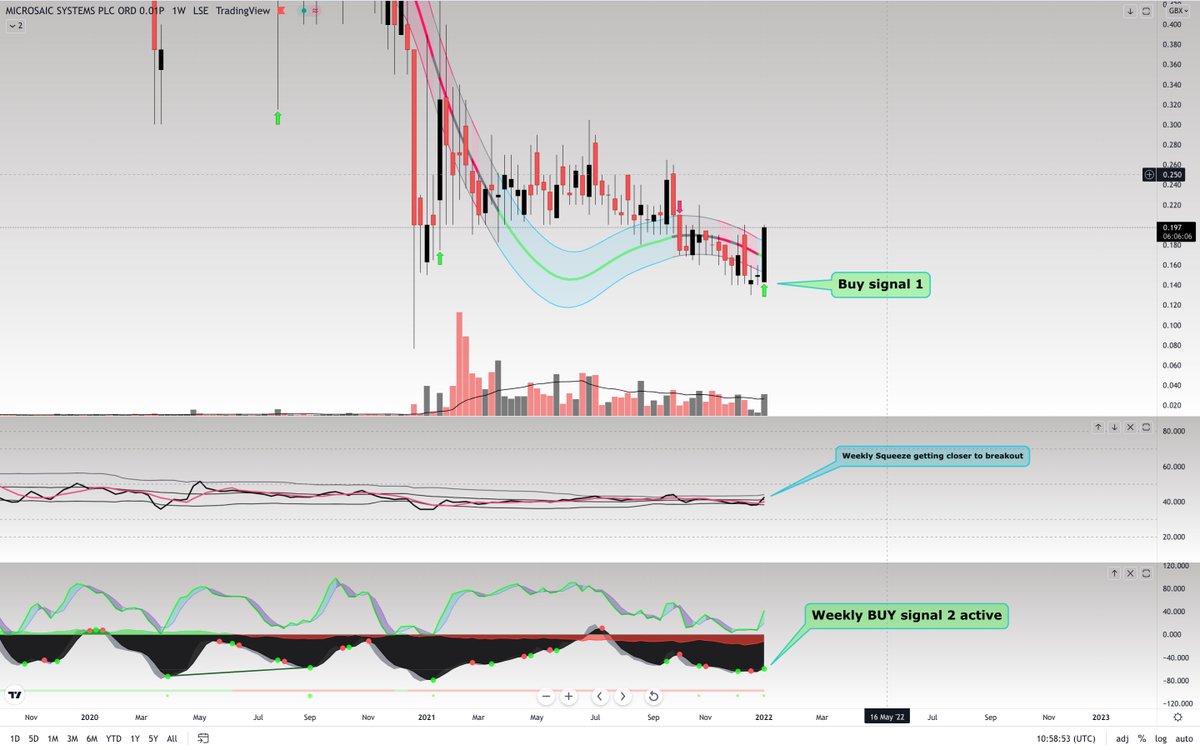Select the 1Y date range
Image resolution: width=1200 pixels, height=750 pixels.
click(x=134, y=739)
